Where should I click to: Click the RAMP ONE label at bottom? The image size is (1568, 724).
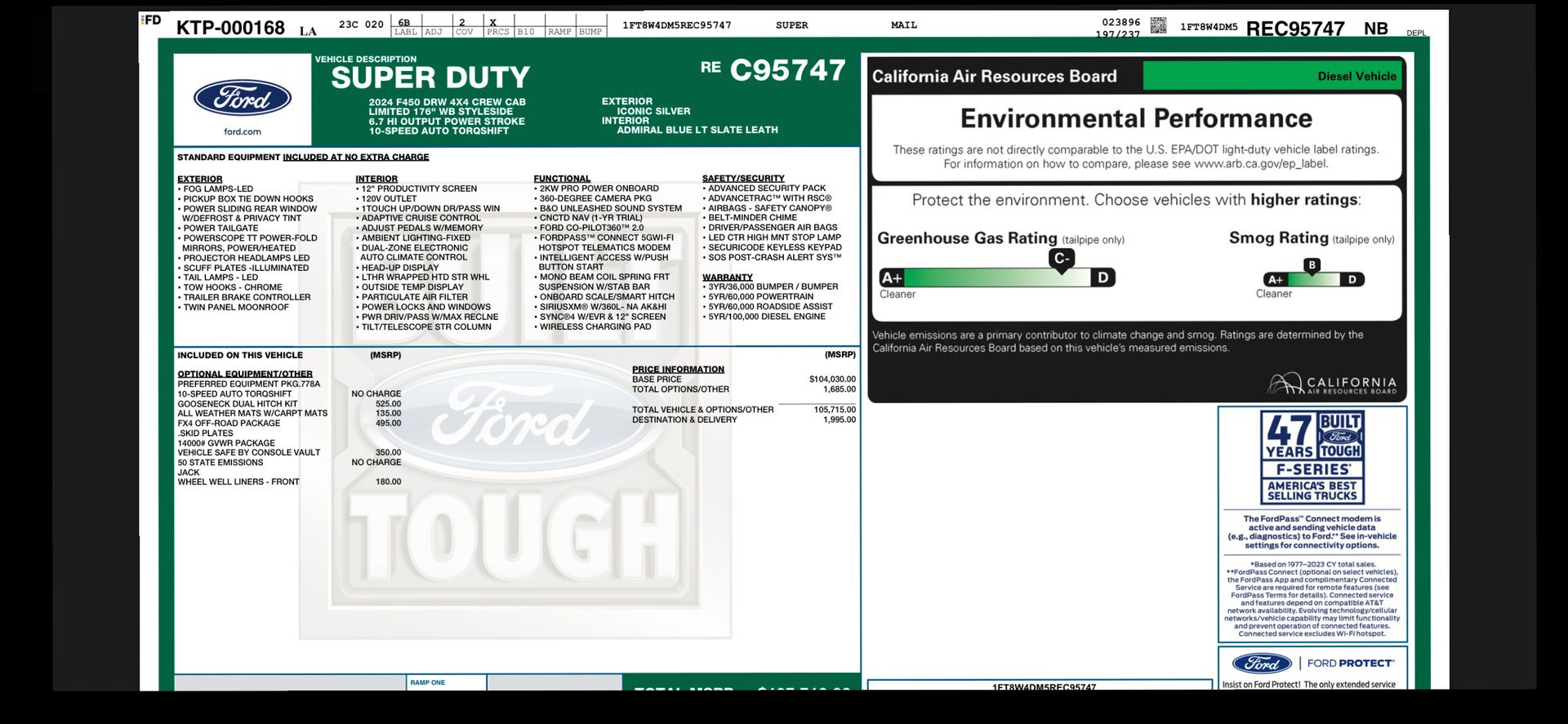[428, 682]
